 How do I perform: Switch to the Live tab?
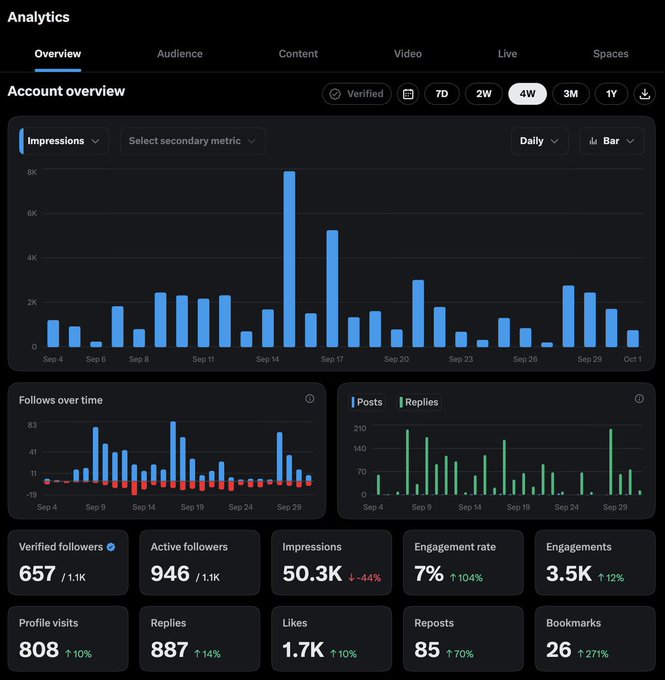tap(507, 54)
